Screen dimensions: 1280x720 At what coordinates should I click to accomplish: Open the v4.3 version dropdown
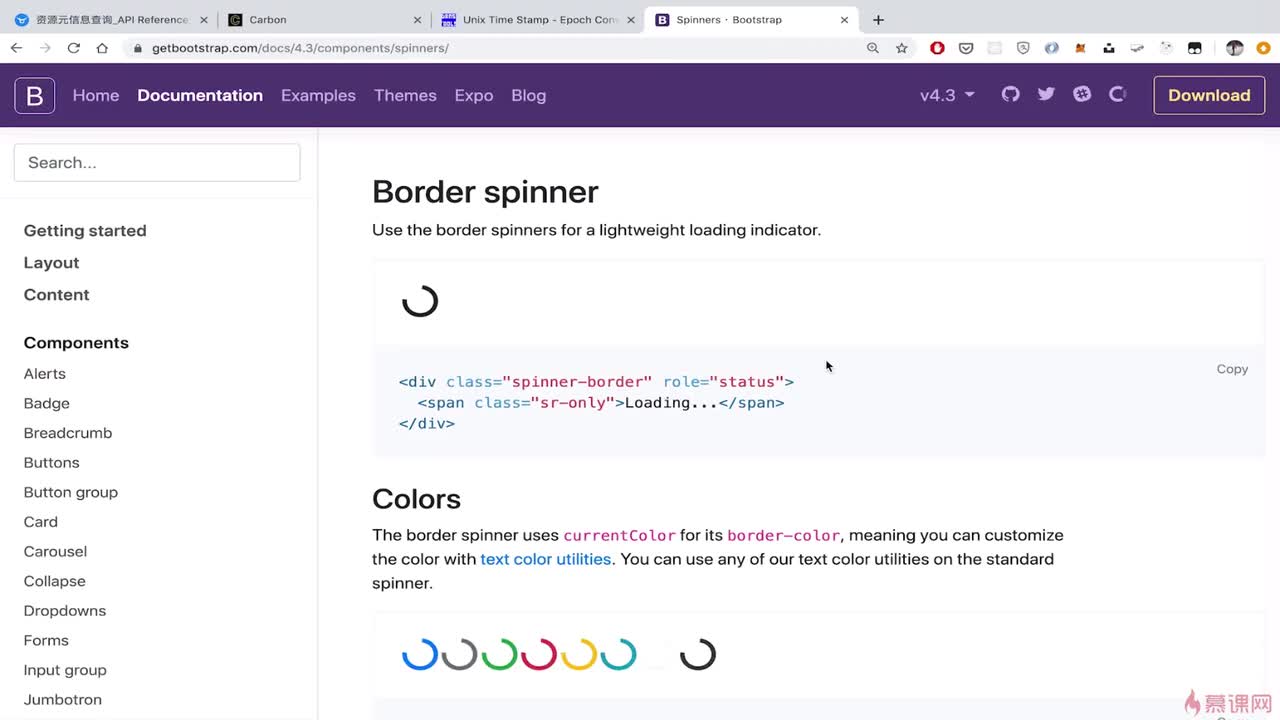(946, 95)
